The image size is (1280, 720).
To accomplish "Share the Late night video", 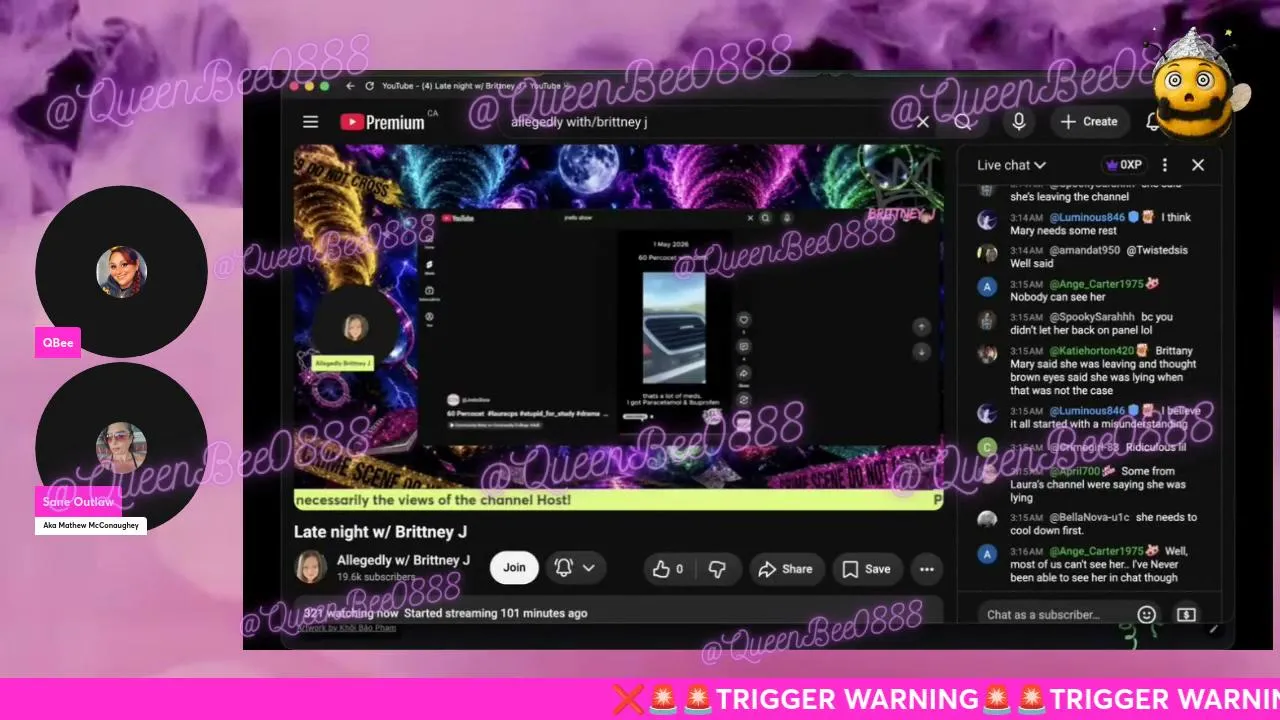I will (786, 569).
